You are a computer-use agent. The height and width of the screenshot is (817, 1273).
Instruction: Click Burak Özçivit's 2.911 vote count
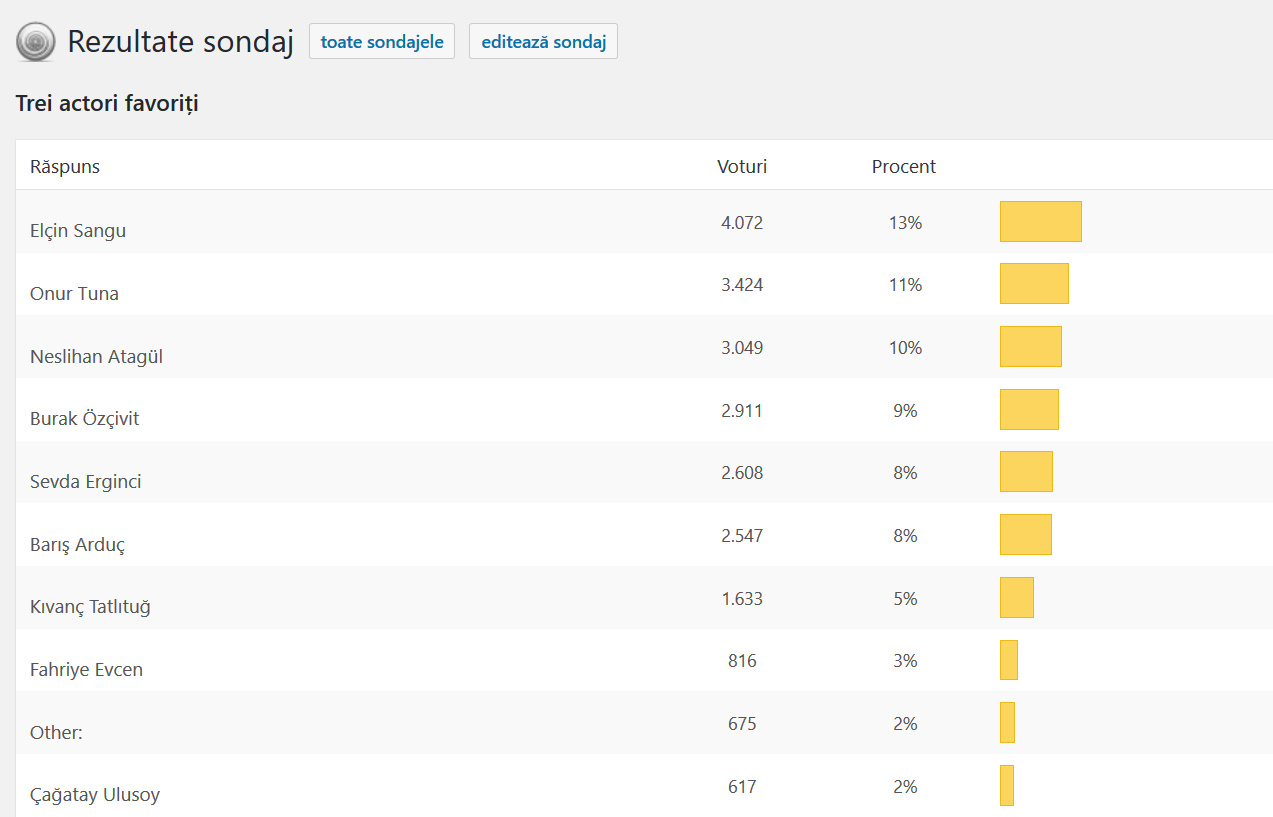click(742, 410)
